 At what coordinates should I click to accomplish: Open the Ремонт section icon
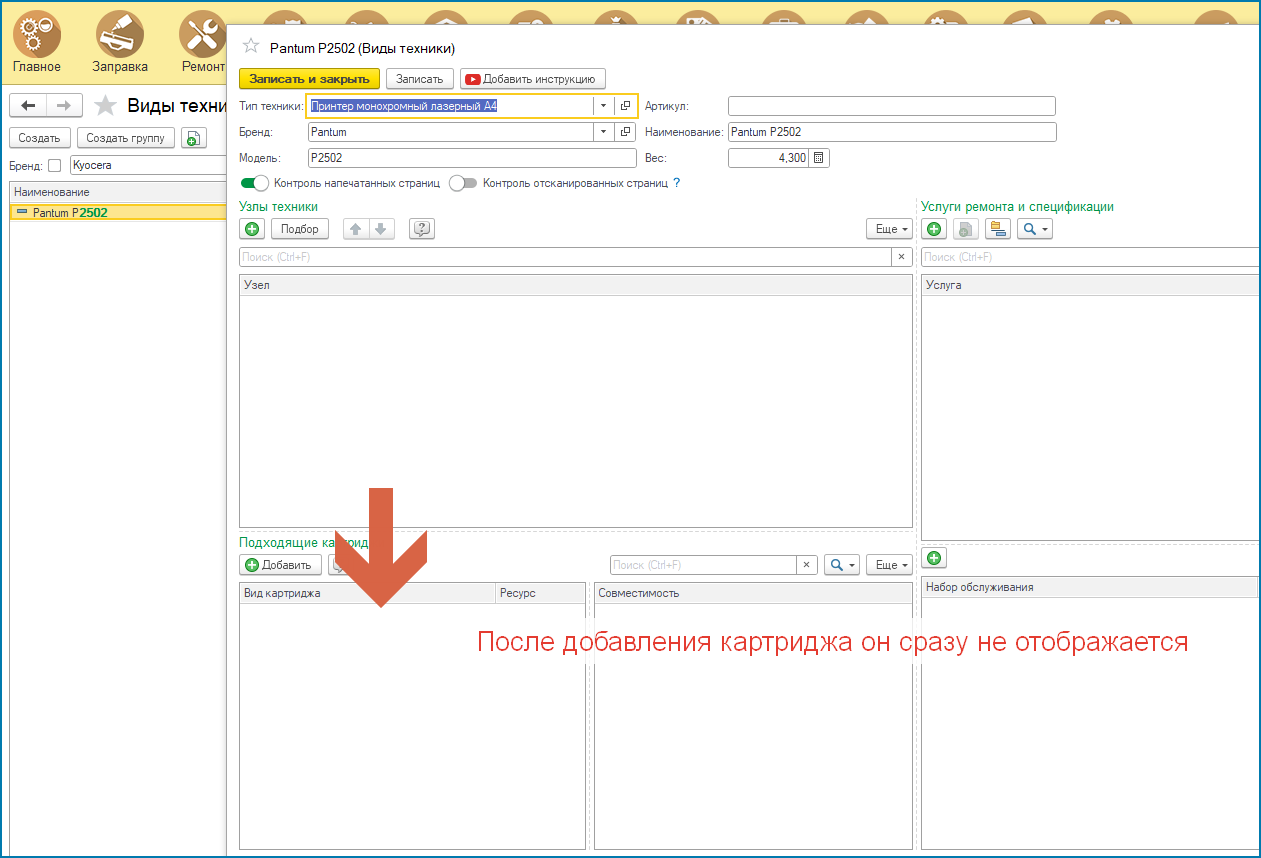[203, 35]
